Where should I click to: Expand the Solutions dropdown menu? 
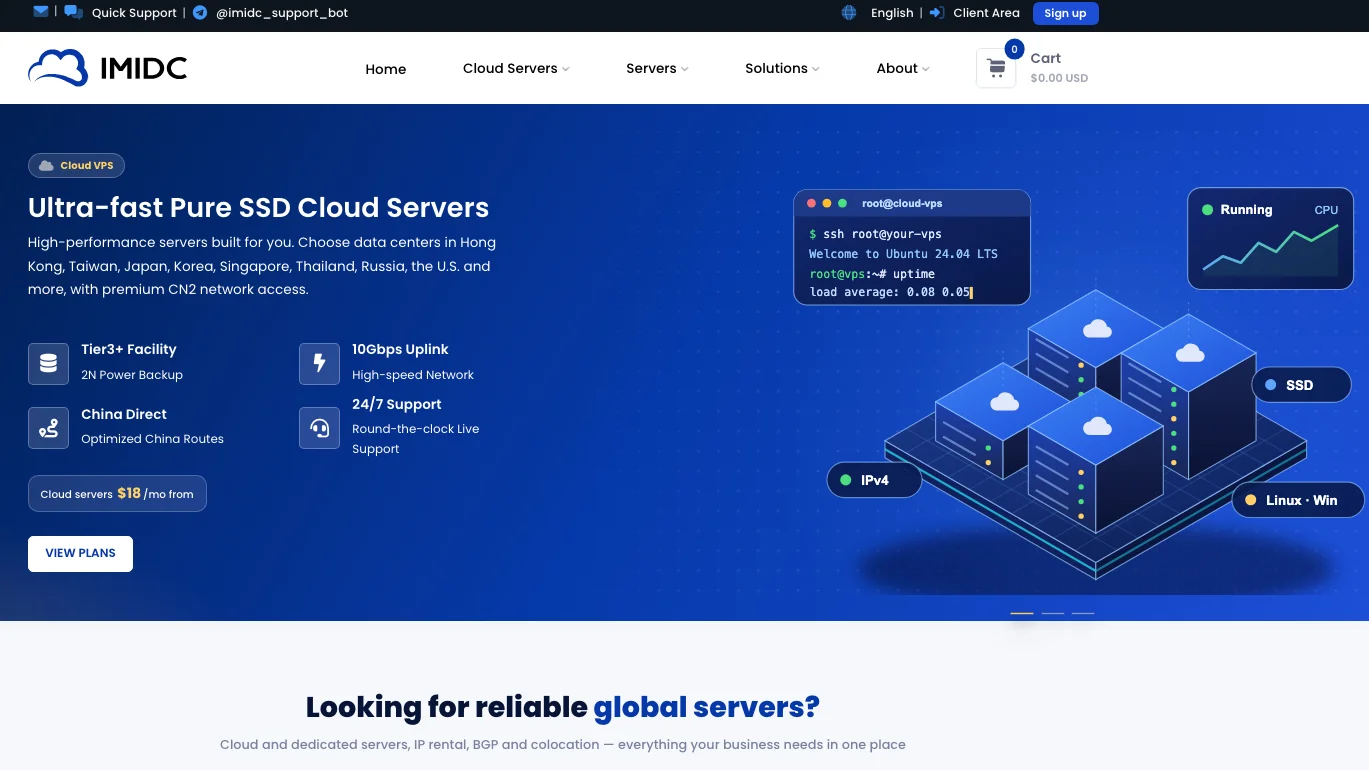point(782,68)
